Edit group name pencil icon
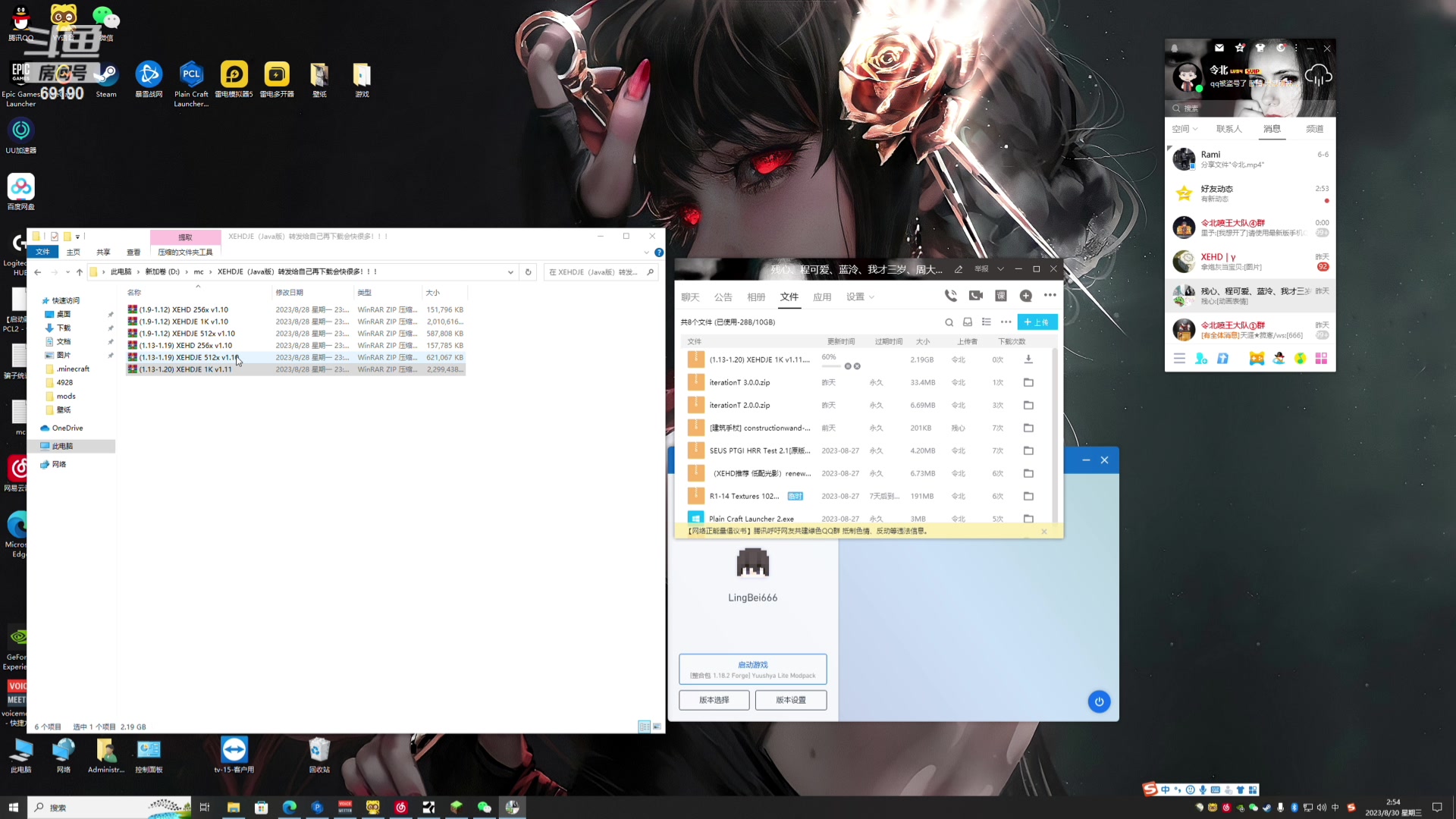Screen dimensions: 1456x819 pos(959,269)
